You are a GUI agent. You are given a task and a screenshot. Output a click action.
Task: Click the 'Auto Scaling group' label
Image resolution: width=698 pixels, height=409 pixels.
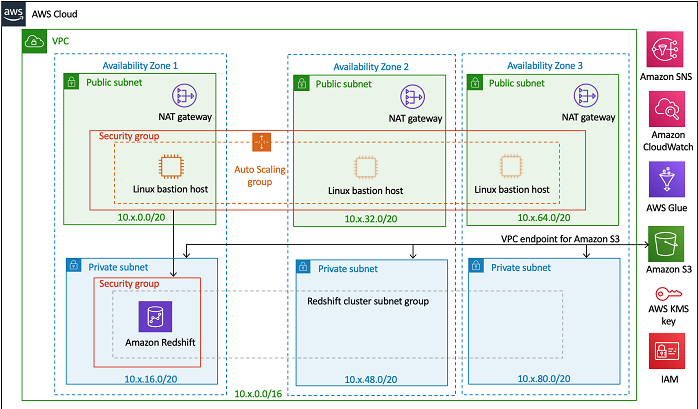[260, 176]
